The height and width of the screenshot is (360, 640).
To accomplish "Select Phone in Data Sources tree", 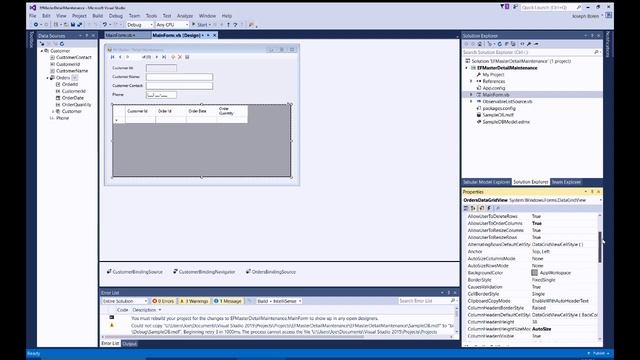I will tap(62, 118).
